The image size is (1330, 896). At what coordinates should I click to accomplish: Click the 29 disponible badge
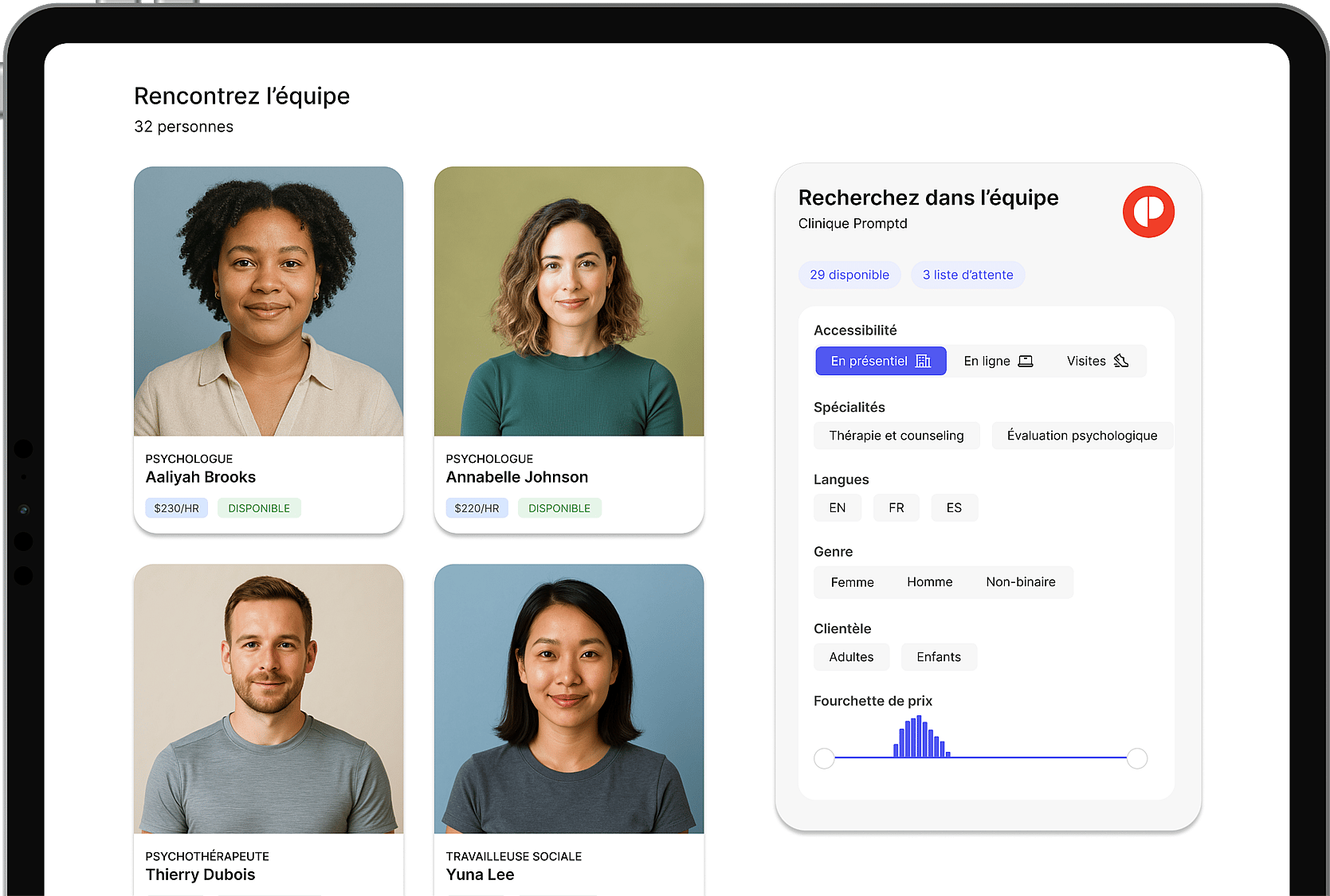click(x=849, y=275)
